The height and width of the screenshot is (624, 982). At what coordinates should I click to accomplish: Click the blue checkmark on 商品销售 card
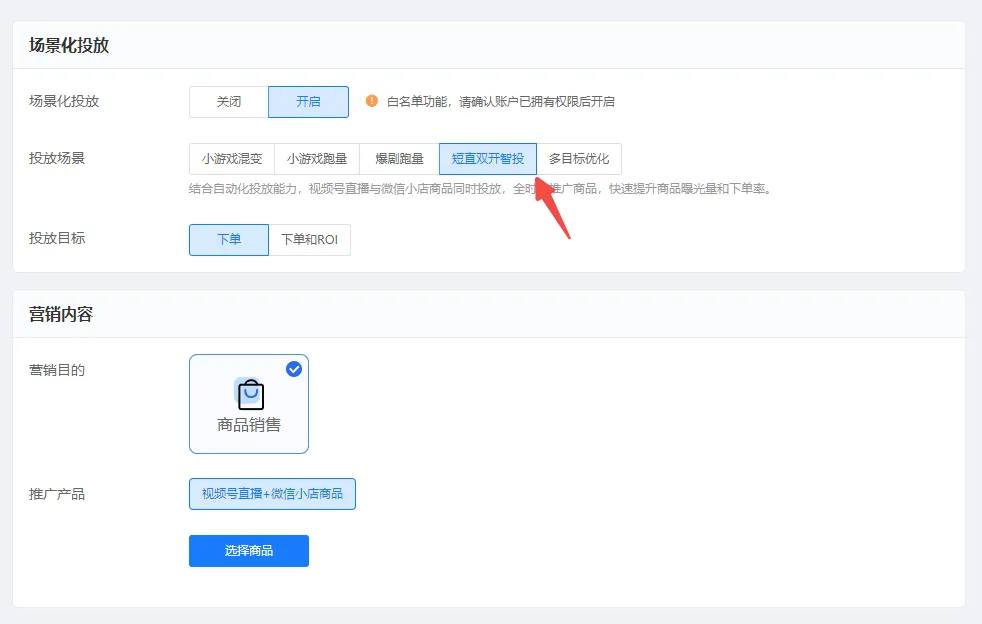click(x=294, y=369)
